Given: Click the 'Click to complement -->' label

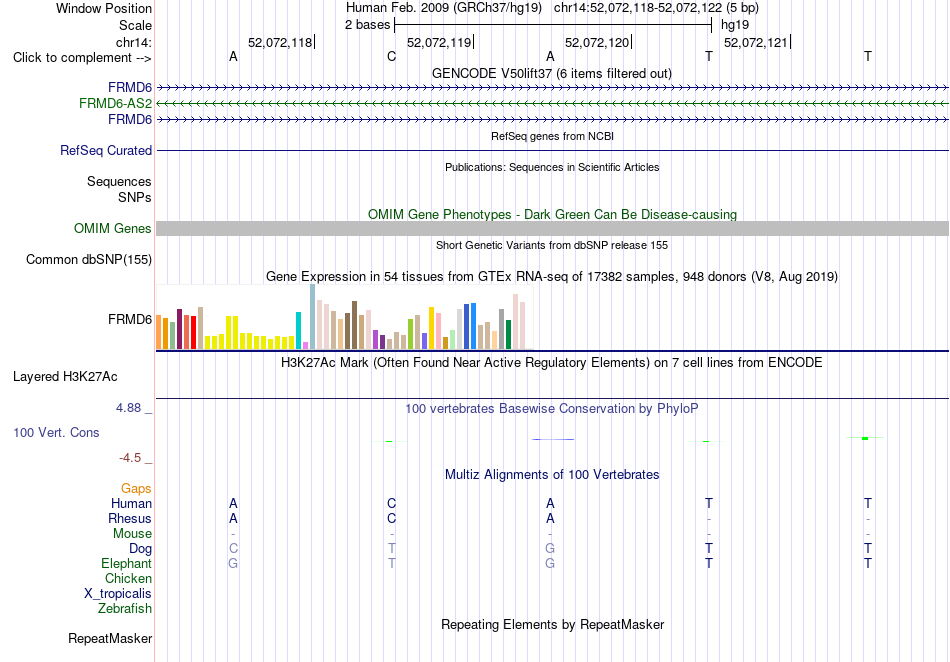Looking at the screenshot, I should (x=82, y=58).
